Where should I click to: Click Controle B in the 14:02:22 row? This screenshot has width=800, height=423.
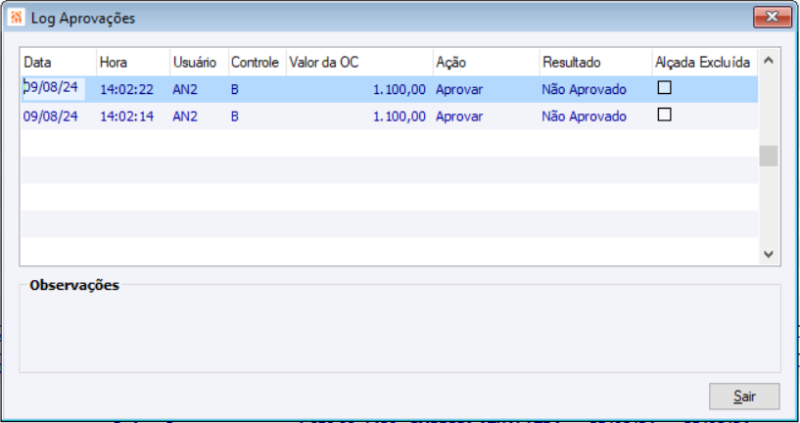(235, 89)
